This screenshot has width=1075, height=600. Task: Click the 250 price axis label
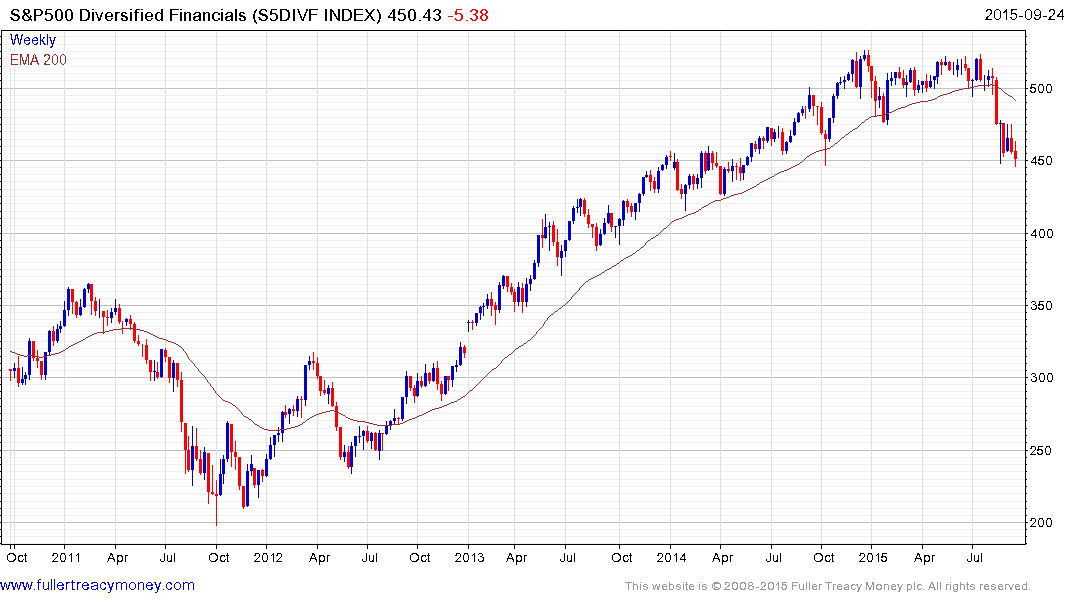click(1041, 451)
